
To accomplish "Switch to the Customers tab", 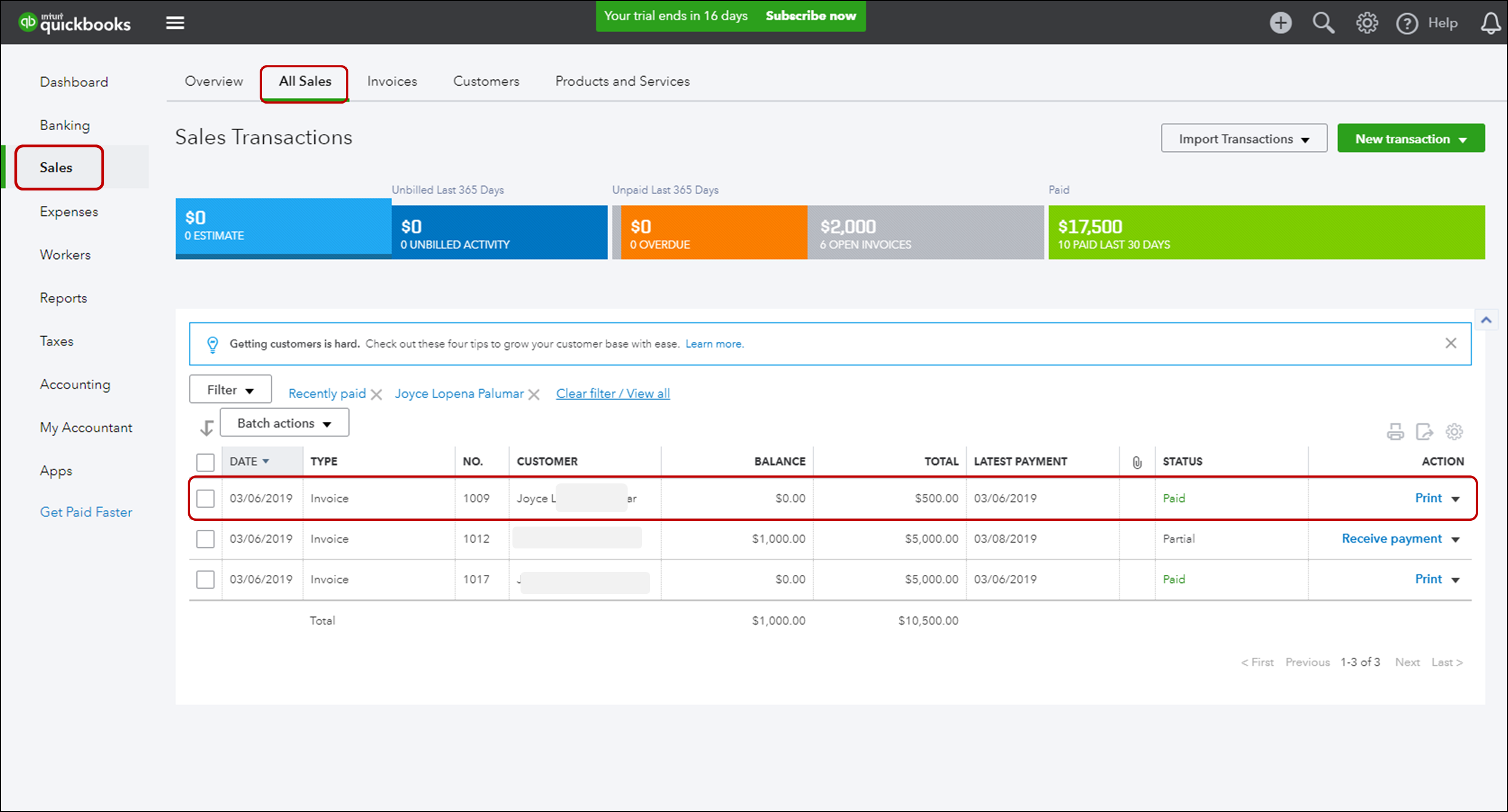I will pos(486,81).
